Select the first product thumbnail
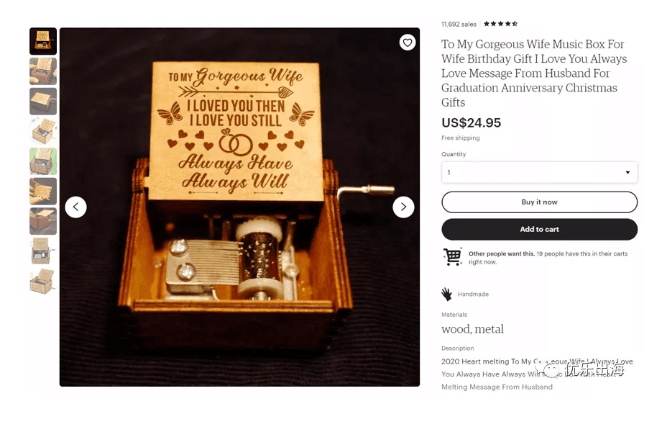Image resolution: width=668 pixels, height=425 pixels. click(43, 41)
